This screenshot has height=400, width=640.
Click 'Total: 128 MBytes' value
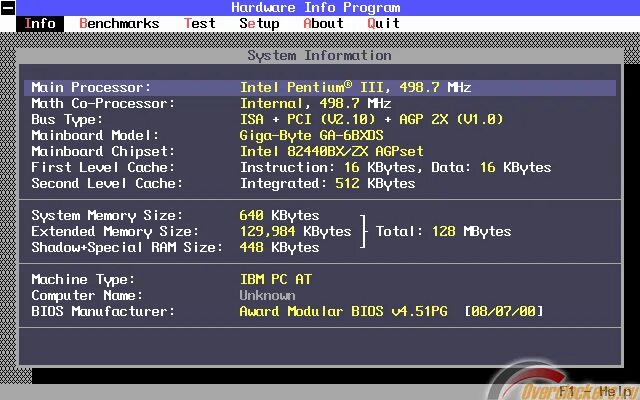[443, 231]
